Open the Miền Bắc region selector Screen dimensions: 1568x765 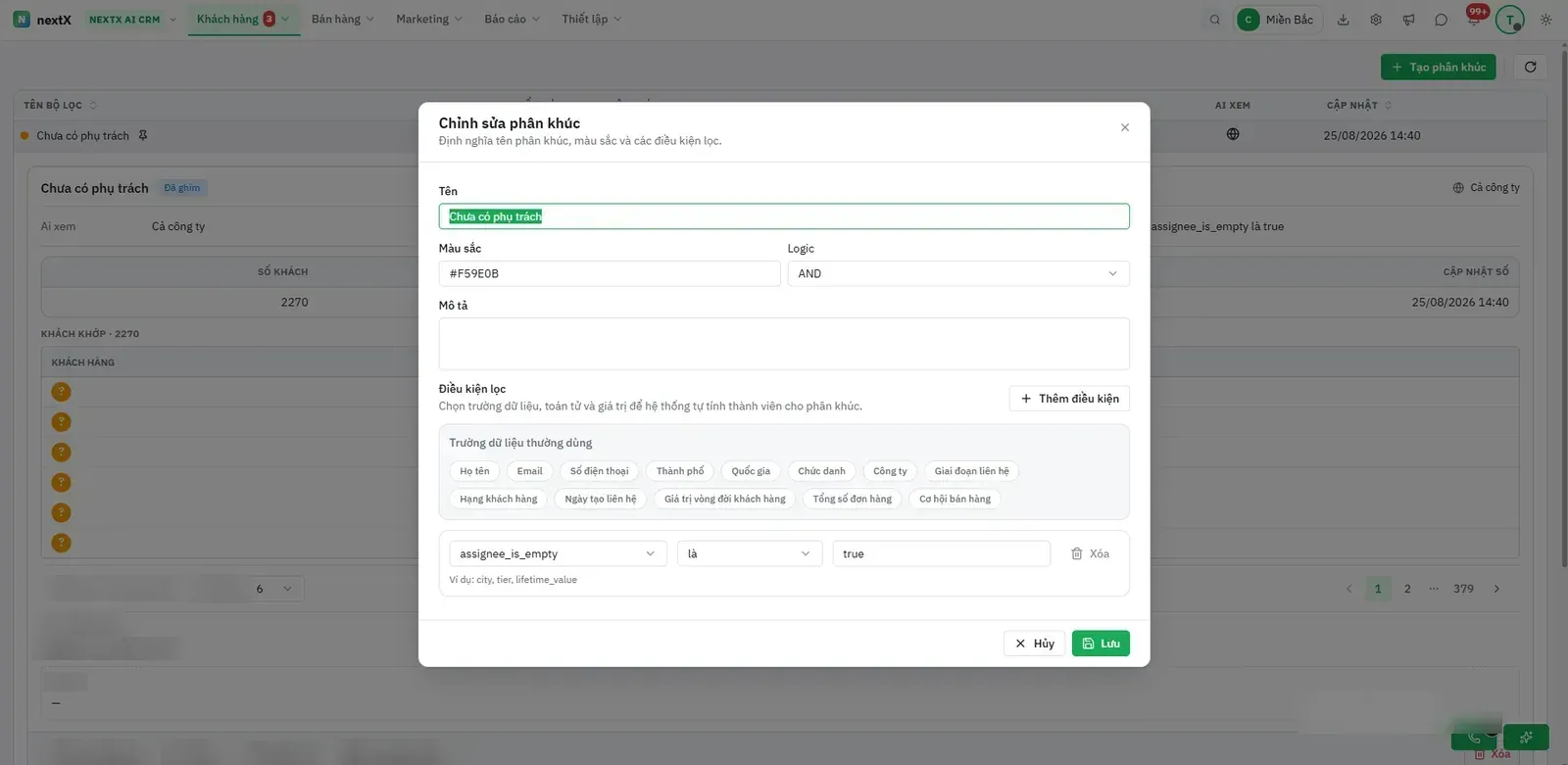pos(1278,20)
